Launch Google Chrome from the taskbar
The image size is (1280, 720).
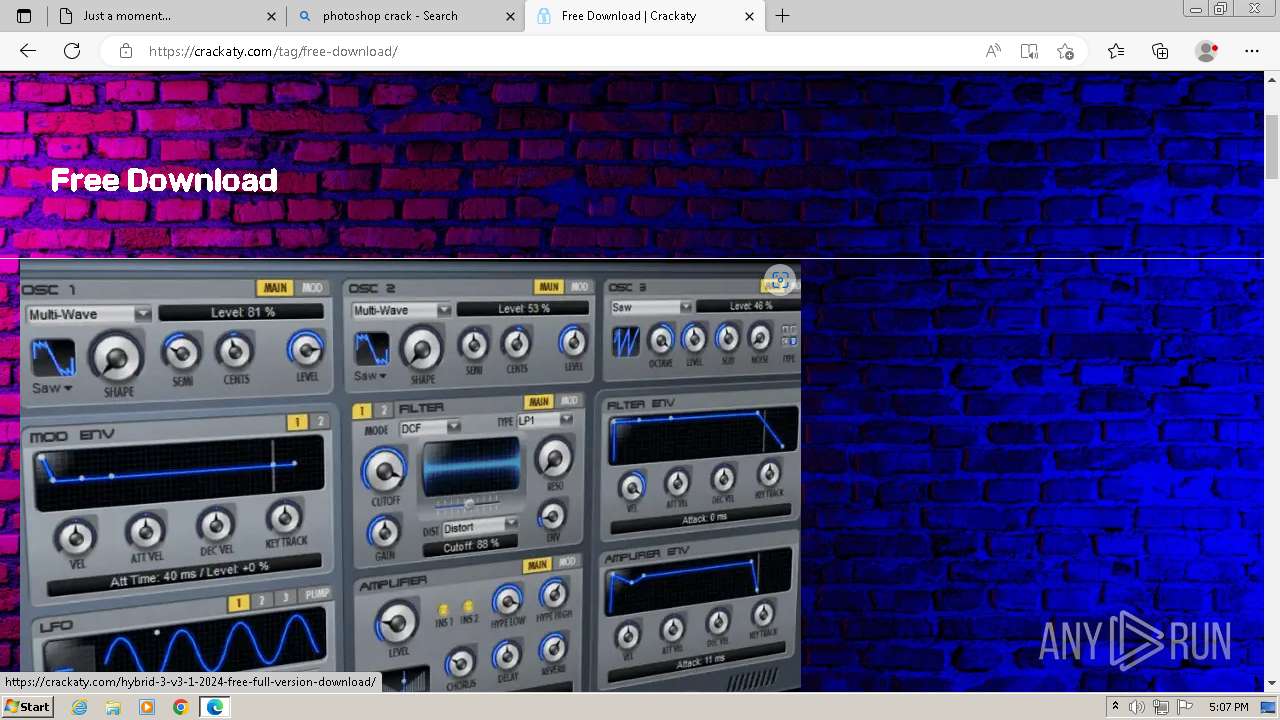click(x=181, y=707)
